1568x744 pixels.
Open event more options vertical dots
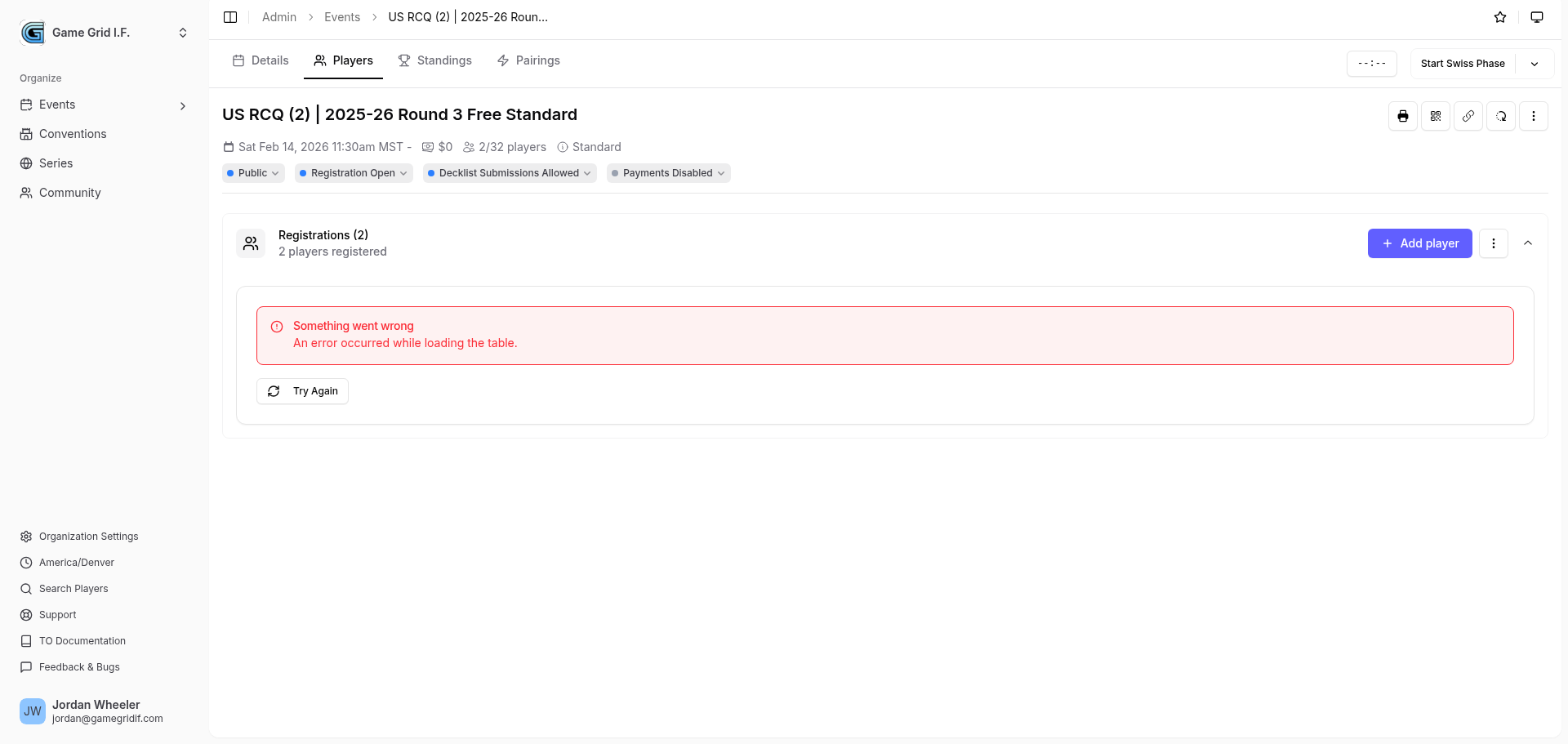(1533, 116)
